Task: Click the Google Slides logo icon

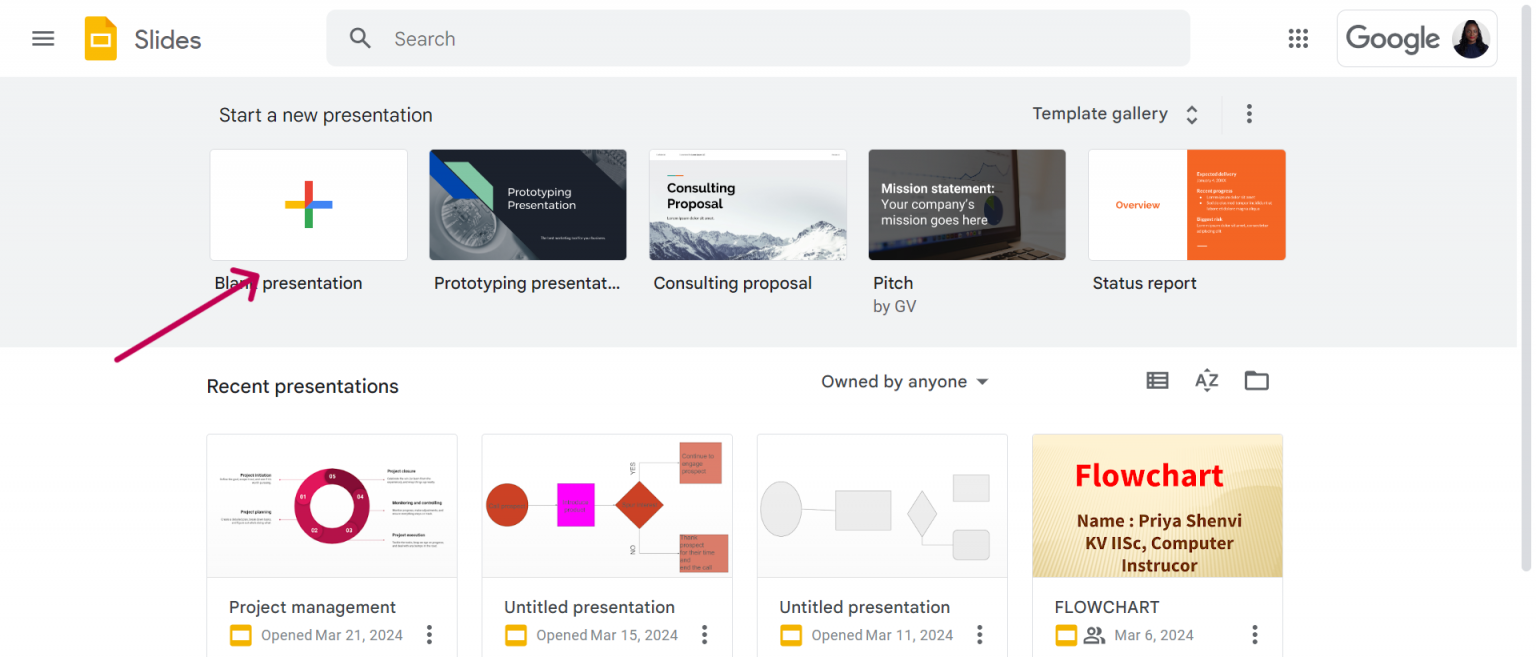Action: tap(100, 38)
